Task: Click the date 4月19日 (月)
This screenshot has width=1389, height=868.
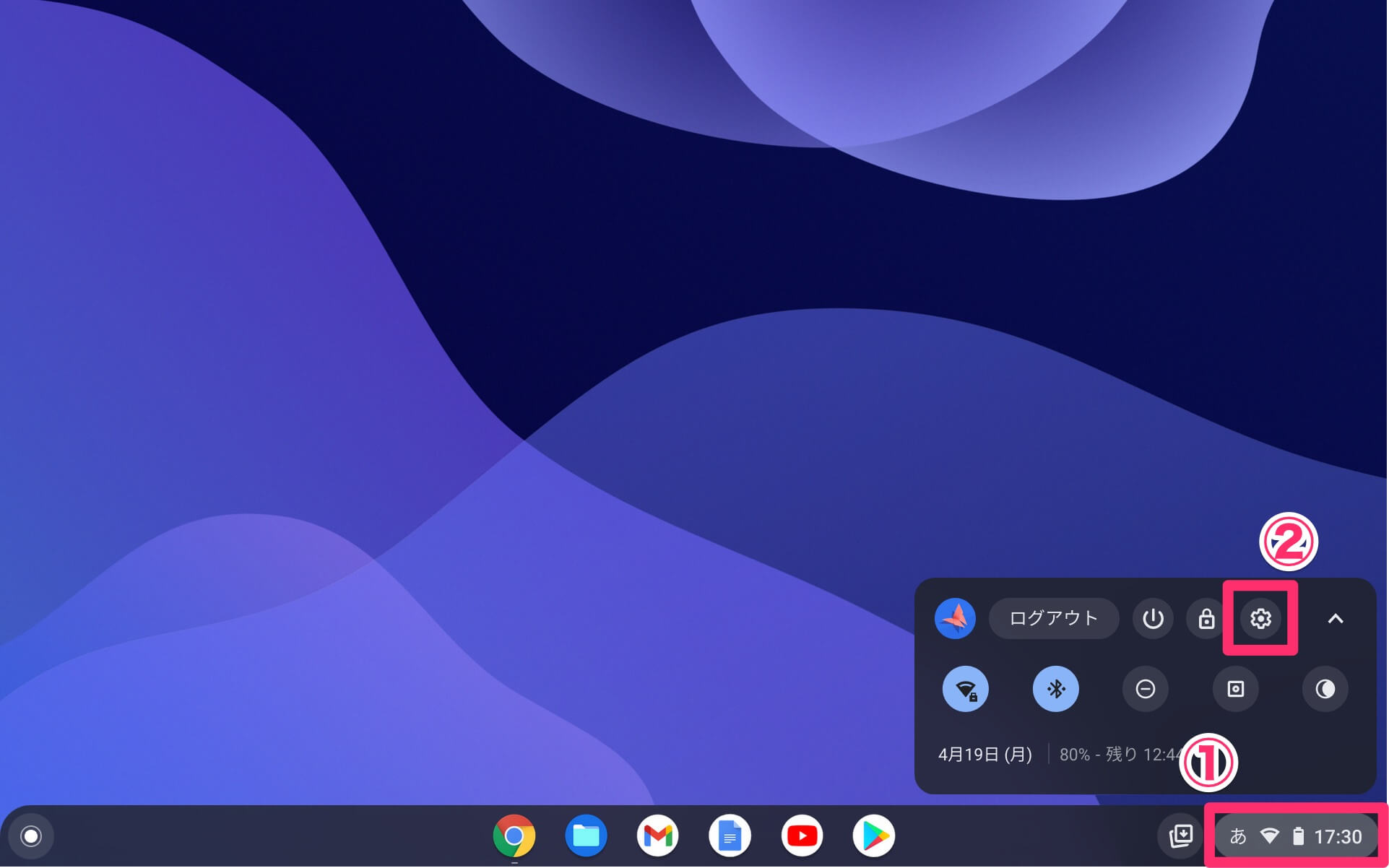Action: click(985, 755)
